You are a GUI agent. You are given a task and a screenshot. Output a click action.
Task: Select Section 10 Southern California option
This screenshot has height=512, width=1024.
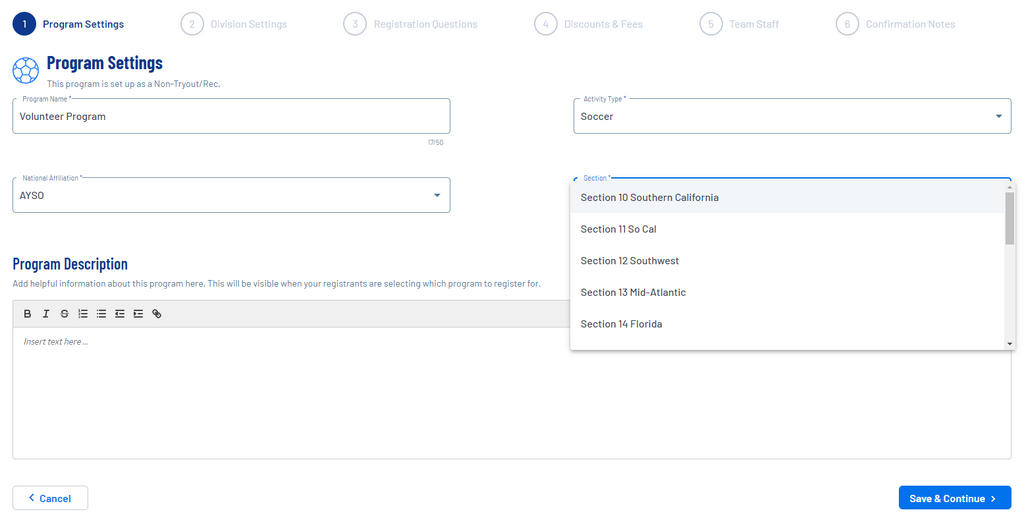pos(649,198)
